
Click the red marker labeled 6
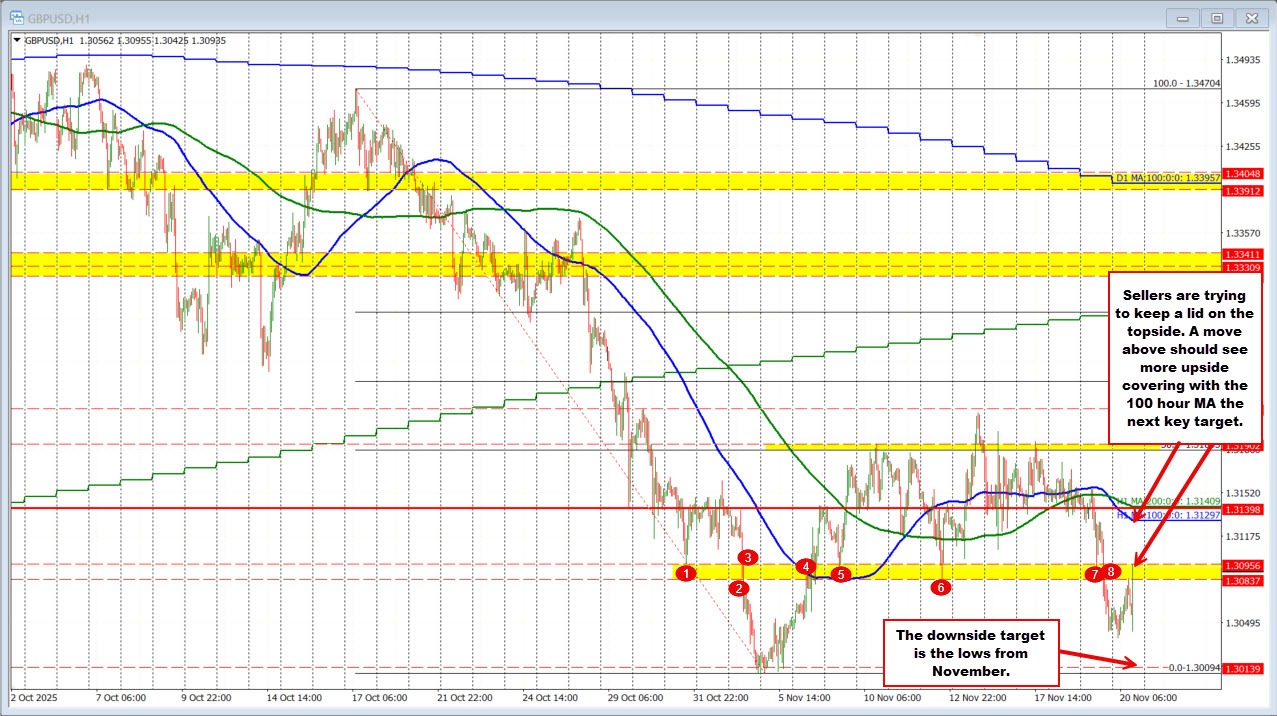(x=940, y=588)
